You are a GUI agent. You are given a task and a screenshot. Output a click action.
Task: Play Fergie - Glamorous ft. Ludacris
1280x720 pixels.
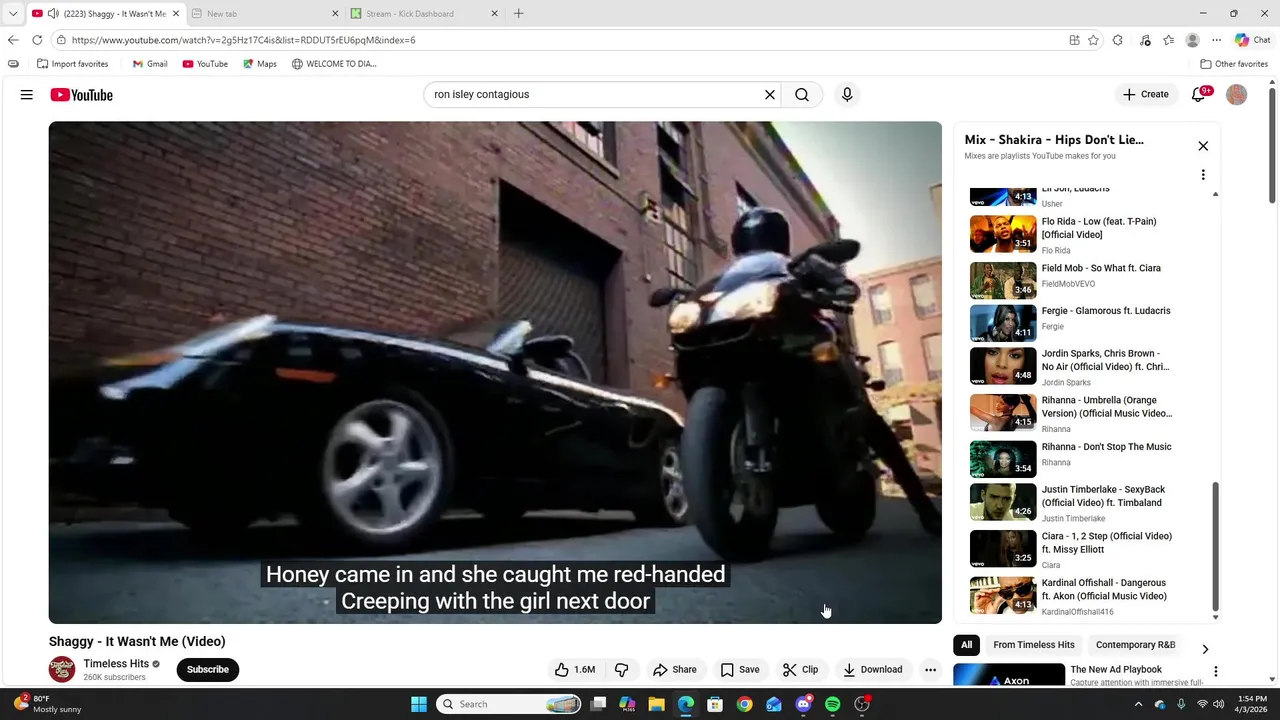click(1085, 323)
